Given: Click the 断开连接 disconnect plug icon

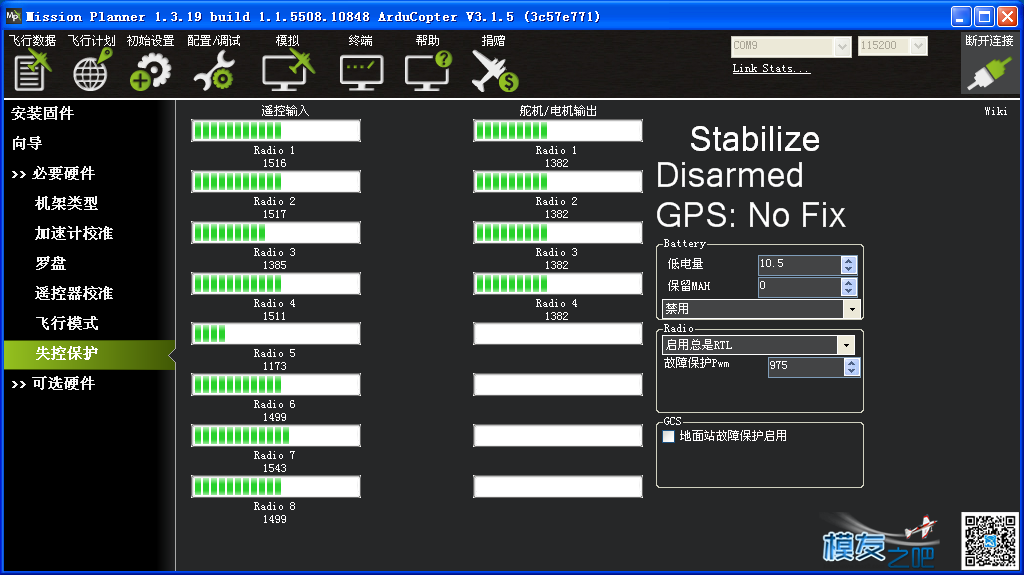Looking at the screenshot, I should pyautogui.click(x=989, y=74).
